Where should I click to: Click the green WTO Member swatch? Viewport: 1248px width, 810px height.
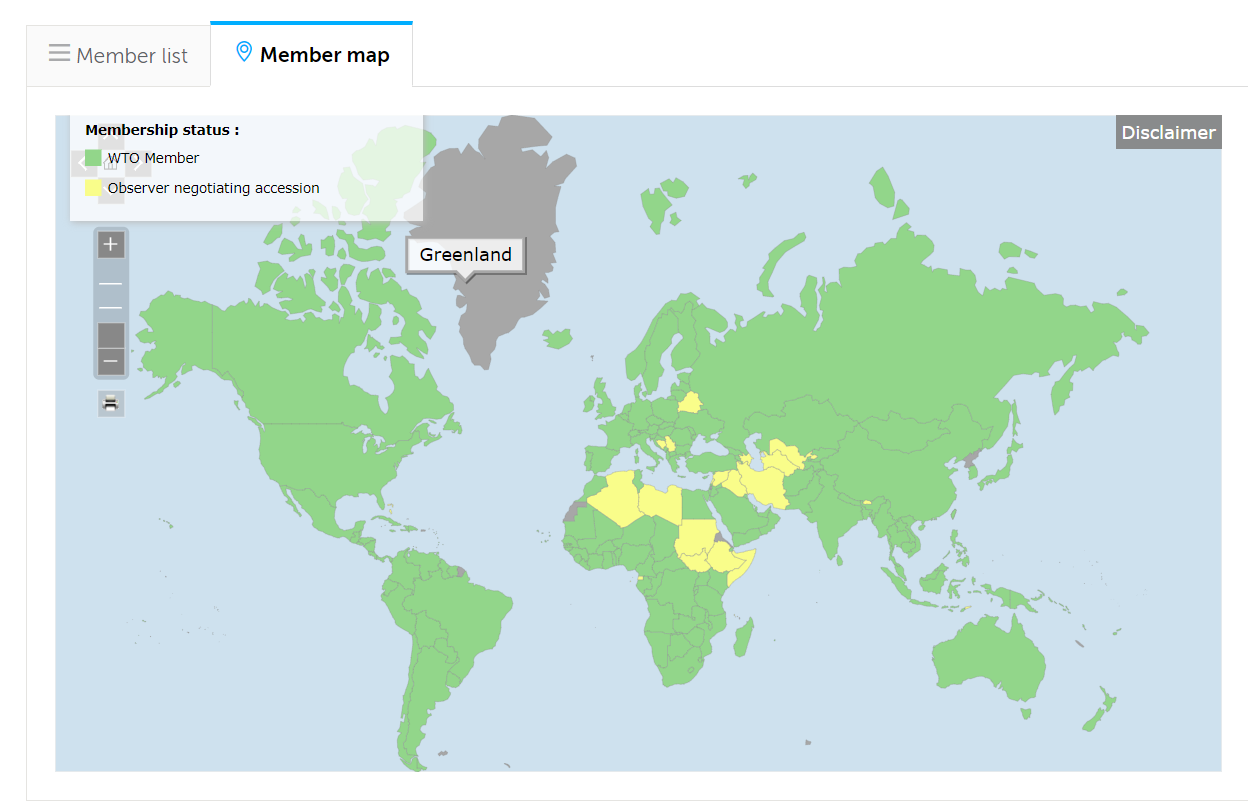click(x=93, y=158)
